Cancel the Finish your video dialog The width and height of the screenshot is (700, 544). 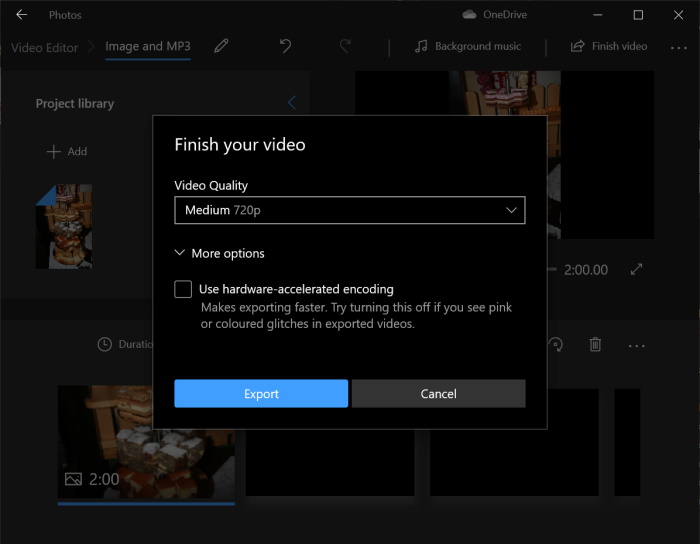click(x=438, y=393)
